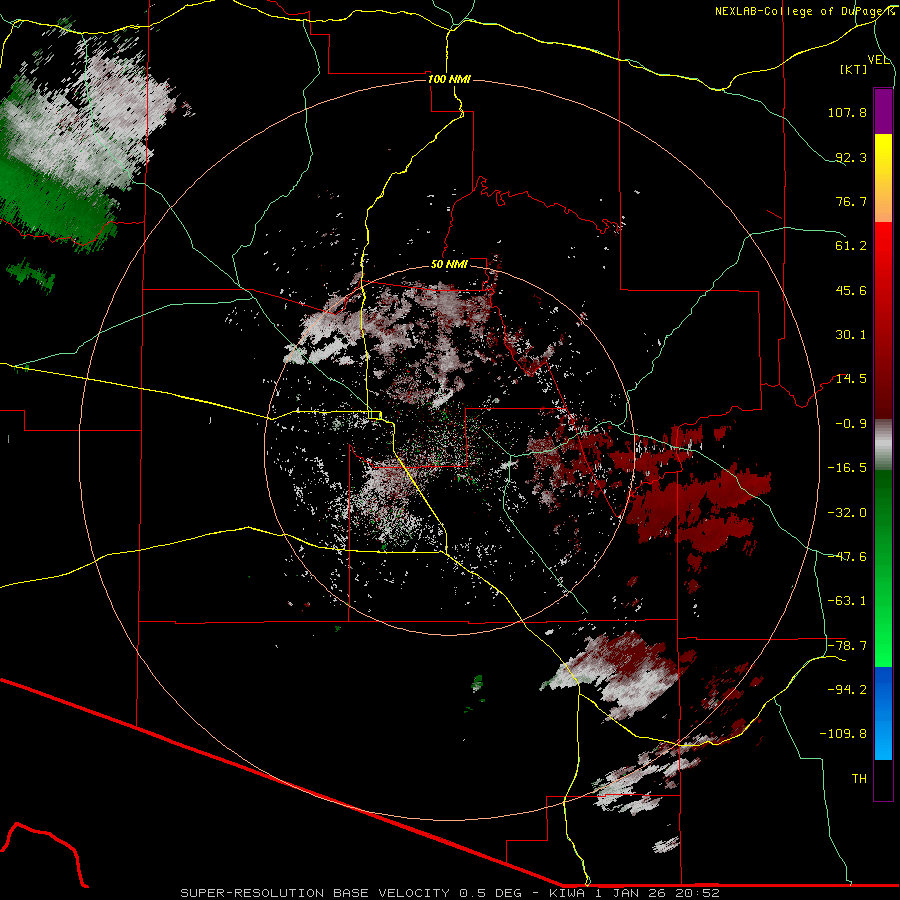Screen dimensions: 900x900
Task: Click the -78.7 value on velocity scale
Action: [847, 646]
